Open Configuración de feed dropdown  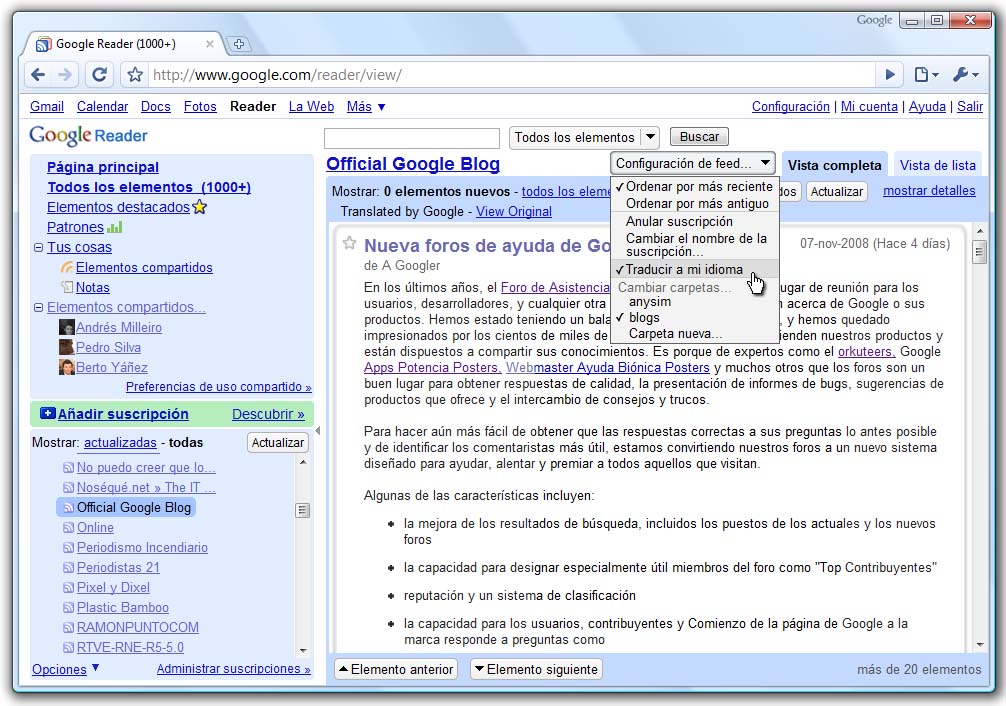692,163
